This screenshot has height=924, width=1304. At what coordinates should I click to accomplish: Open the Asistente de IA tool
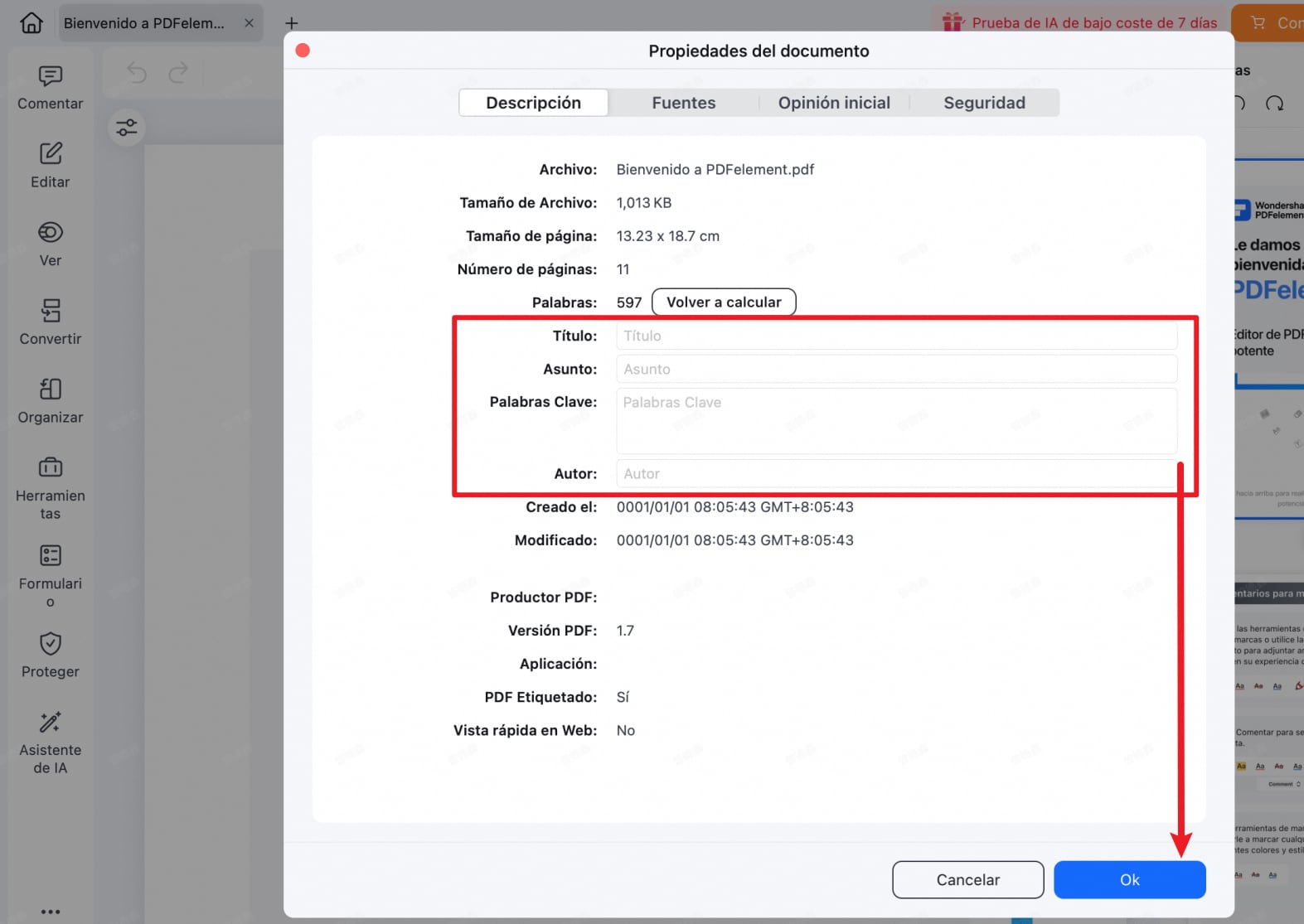[x=50, y=743]
